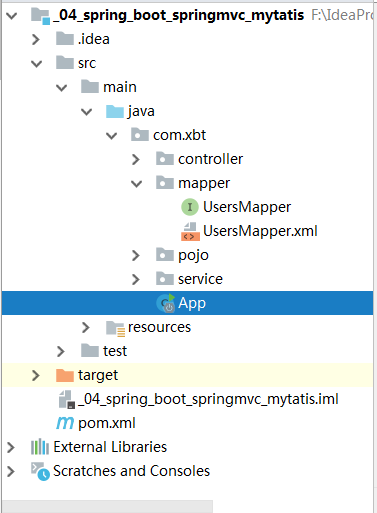Viewport: 377px width, 513px height.
Task: Click the blue java source root icon
Action: point(115,111)
